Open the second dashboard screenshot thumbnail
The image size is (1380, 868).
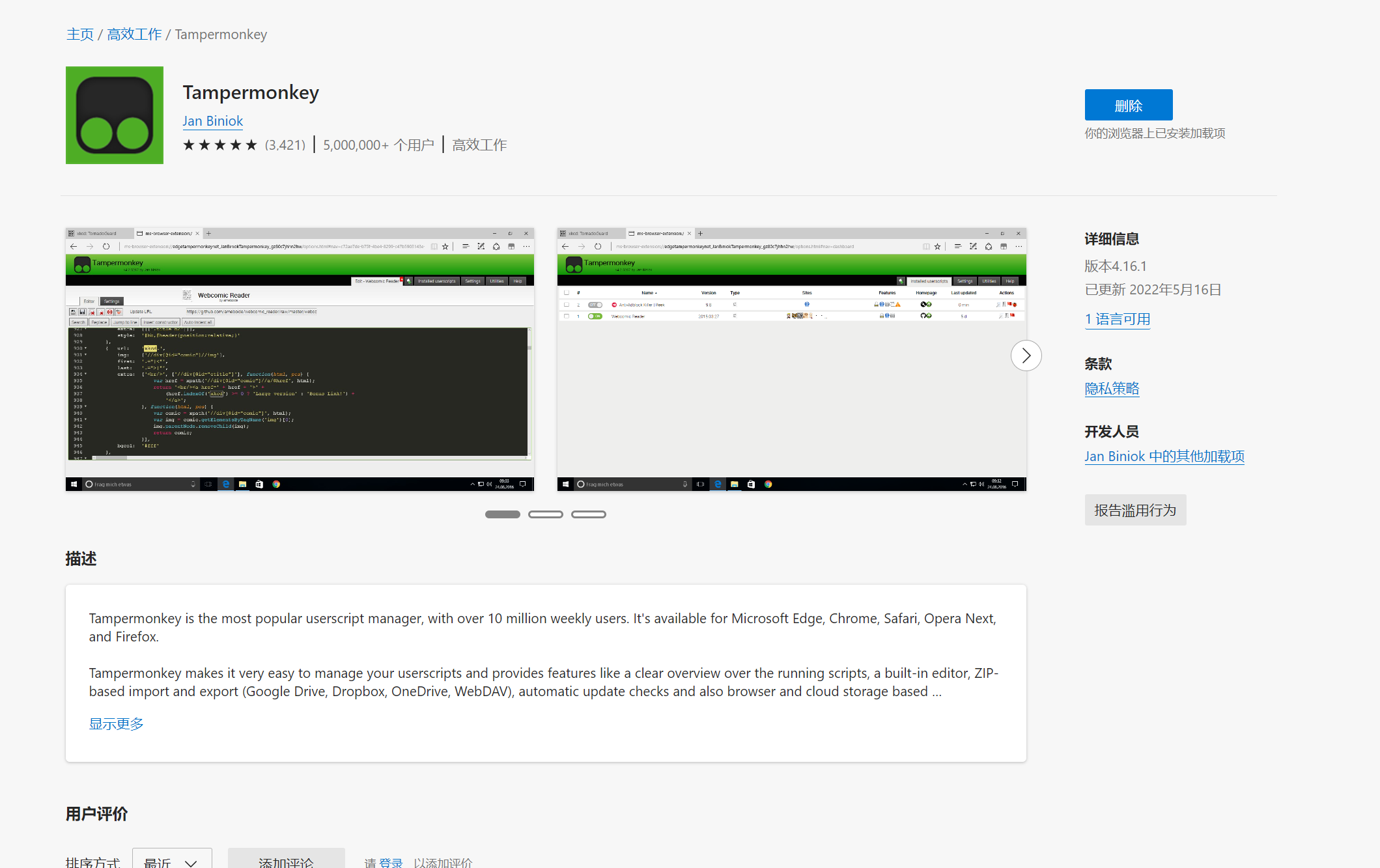click(792, 359)
